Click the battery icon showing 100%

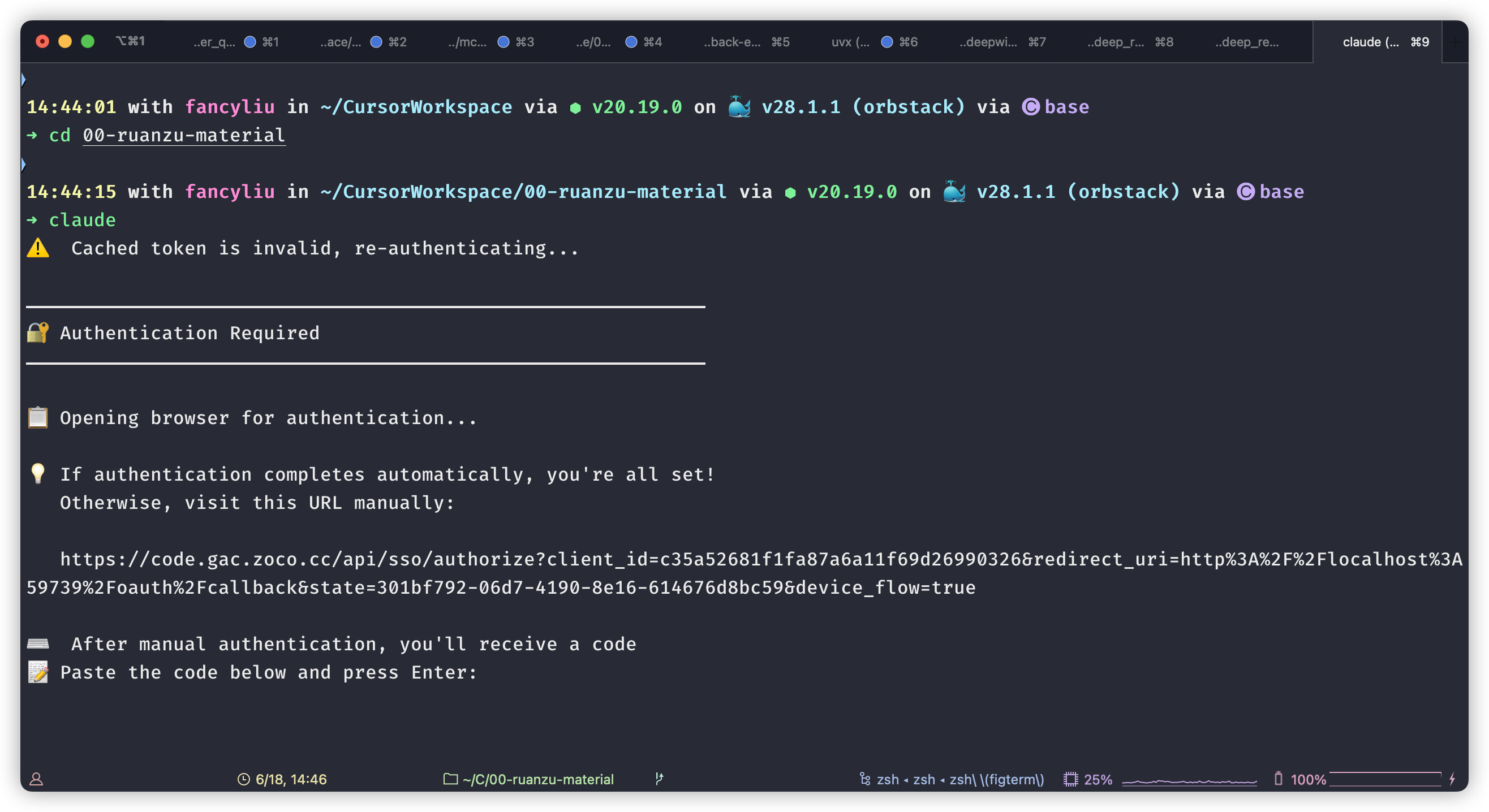click(x=1278, y=779)
